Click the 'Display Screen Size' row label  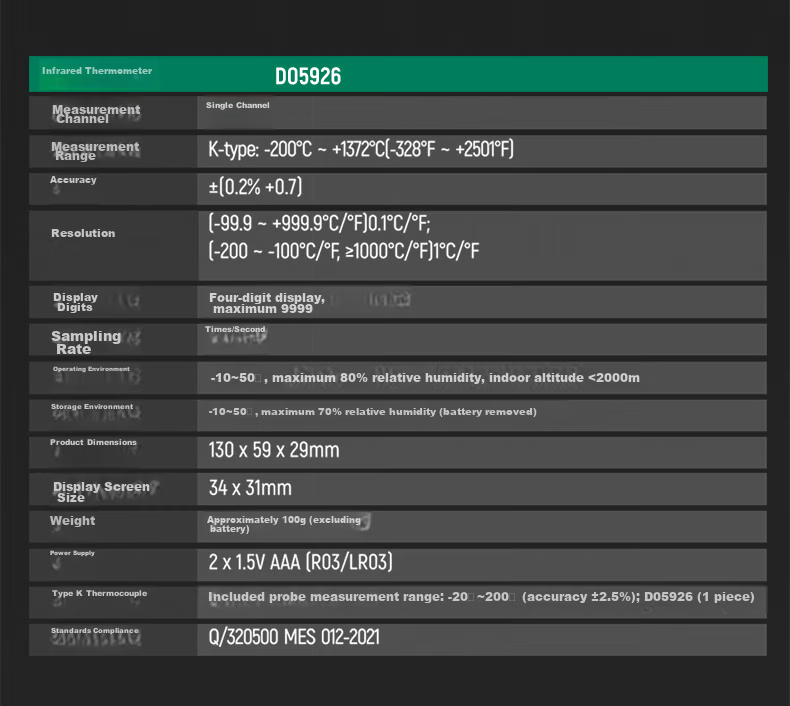101,492
